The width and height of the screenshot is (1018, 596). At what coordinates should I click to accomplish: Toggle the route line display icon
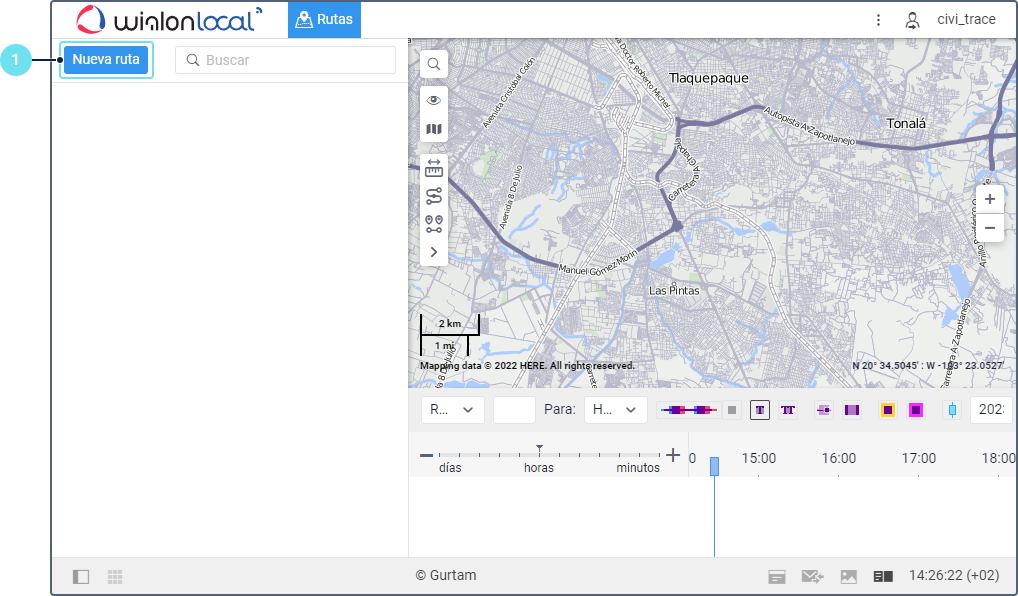(x=688, y=410)
